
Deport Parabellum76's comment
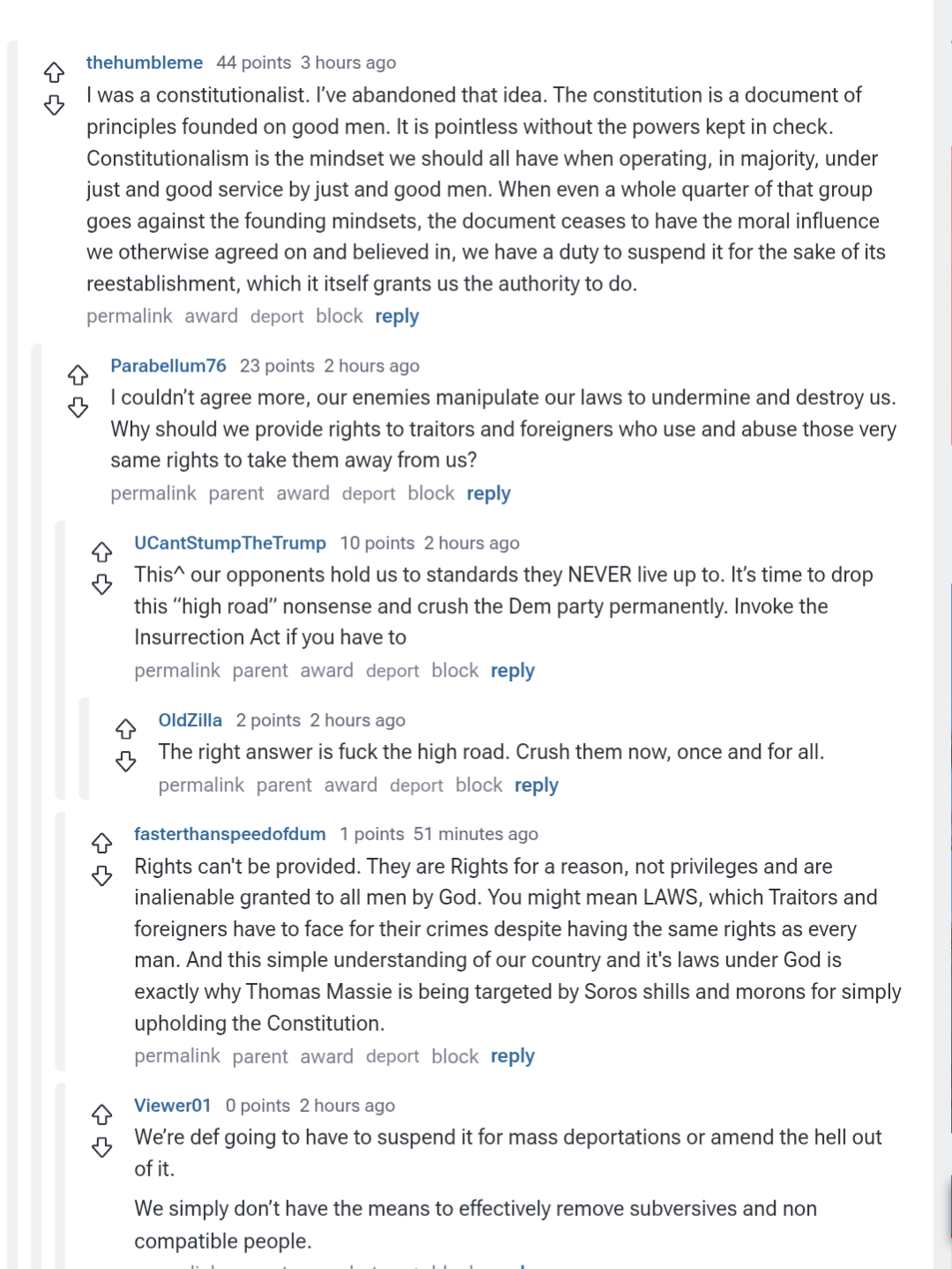point(369,493)
